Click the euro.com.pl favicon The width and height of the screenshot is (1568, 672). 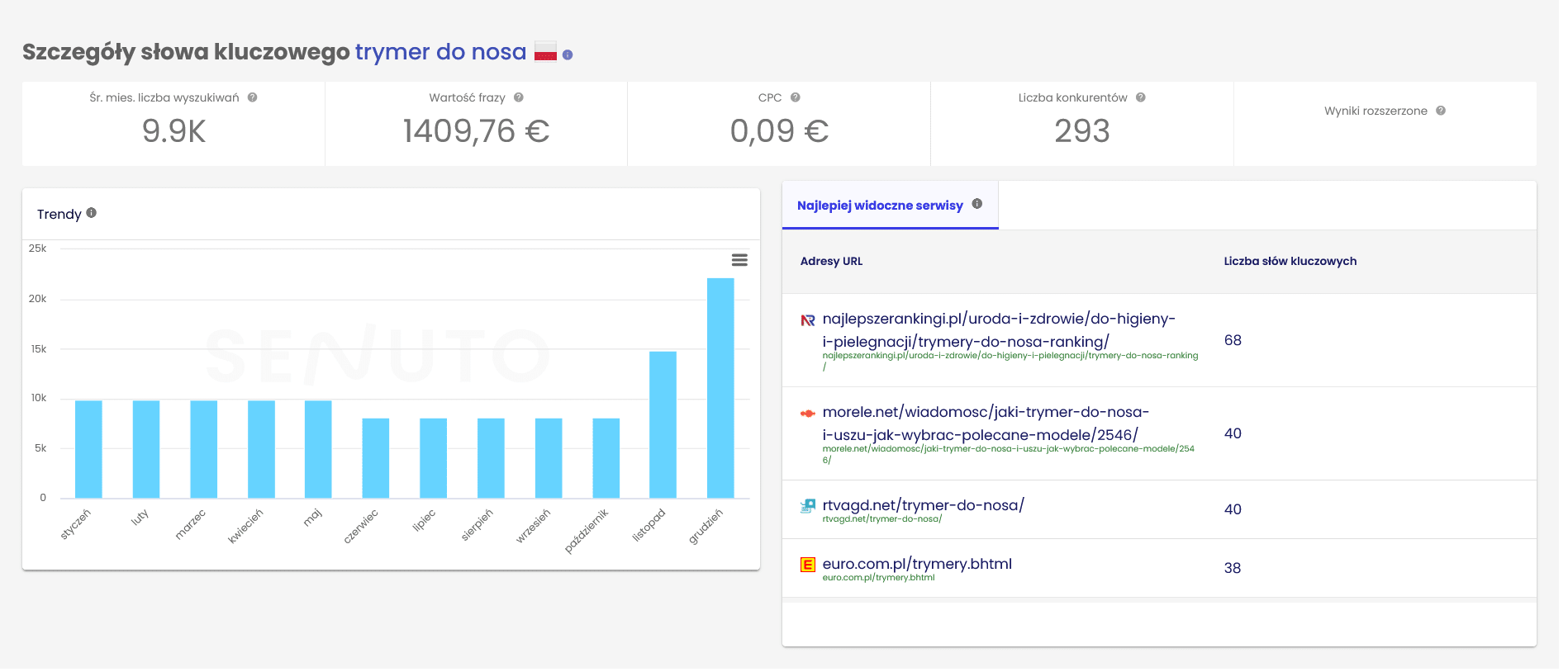[x=808, y=565]
